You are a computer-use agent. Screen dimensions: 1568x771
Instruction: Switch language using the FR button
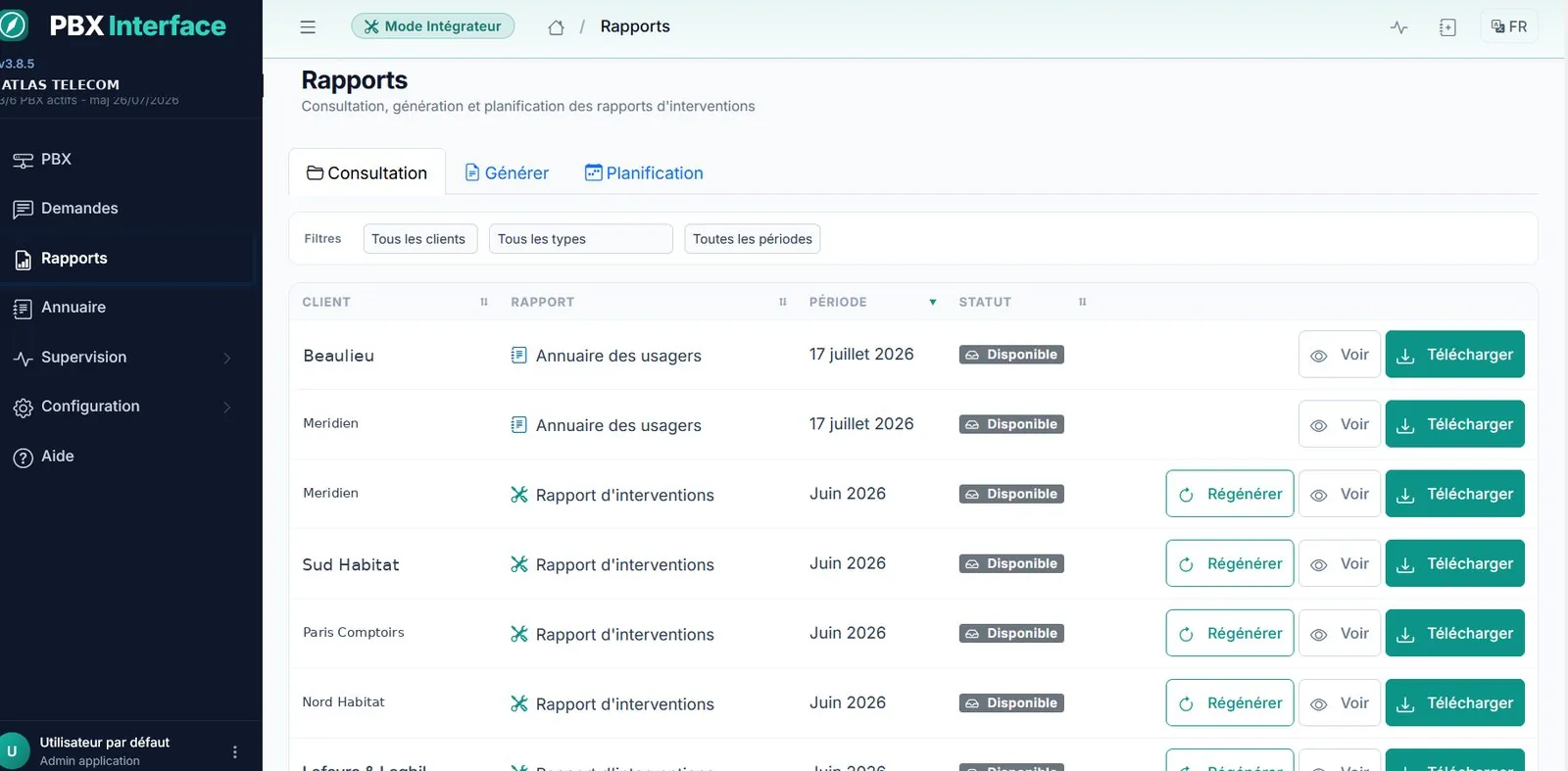tap(1509, 26)
